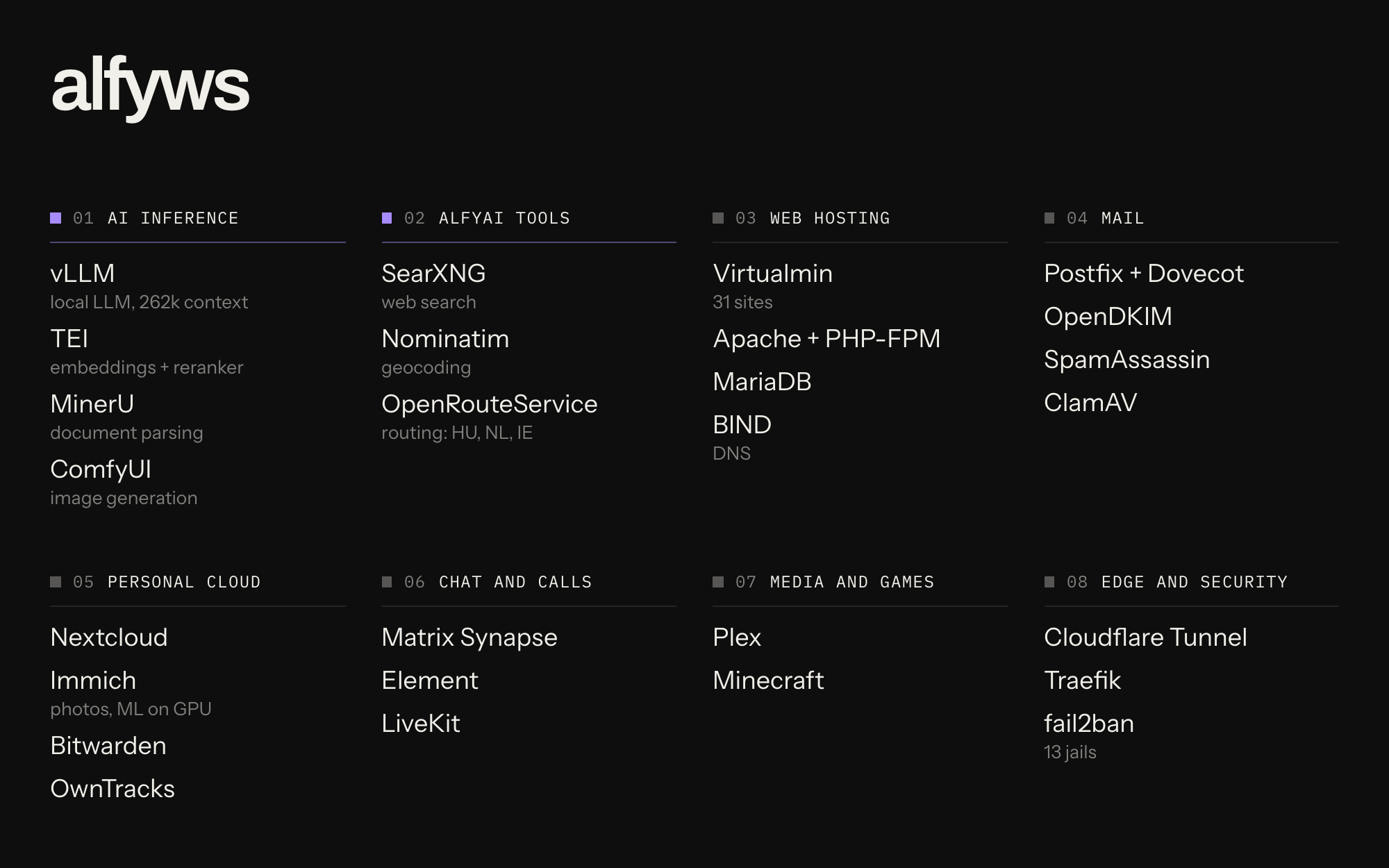
Task: Click the gray square beside MEDIA AND GAMES
Action: 718,582
